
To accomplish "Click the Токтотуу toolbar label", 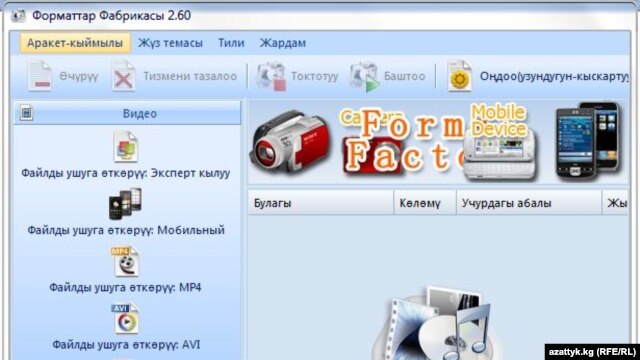I will (315, 76).
